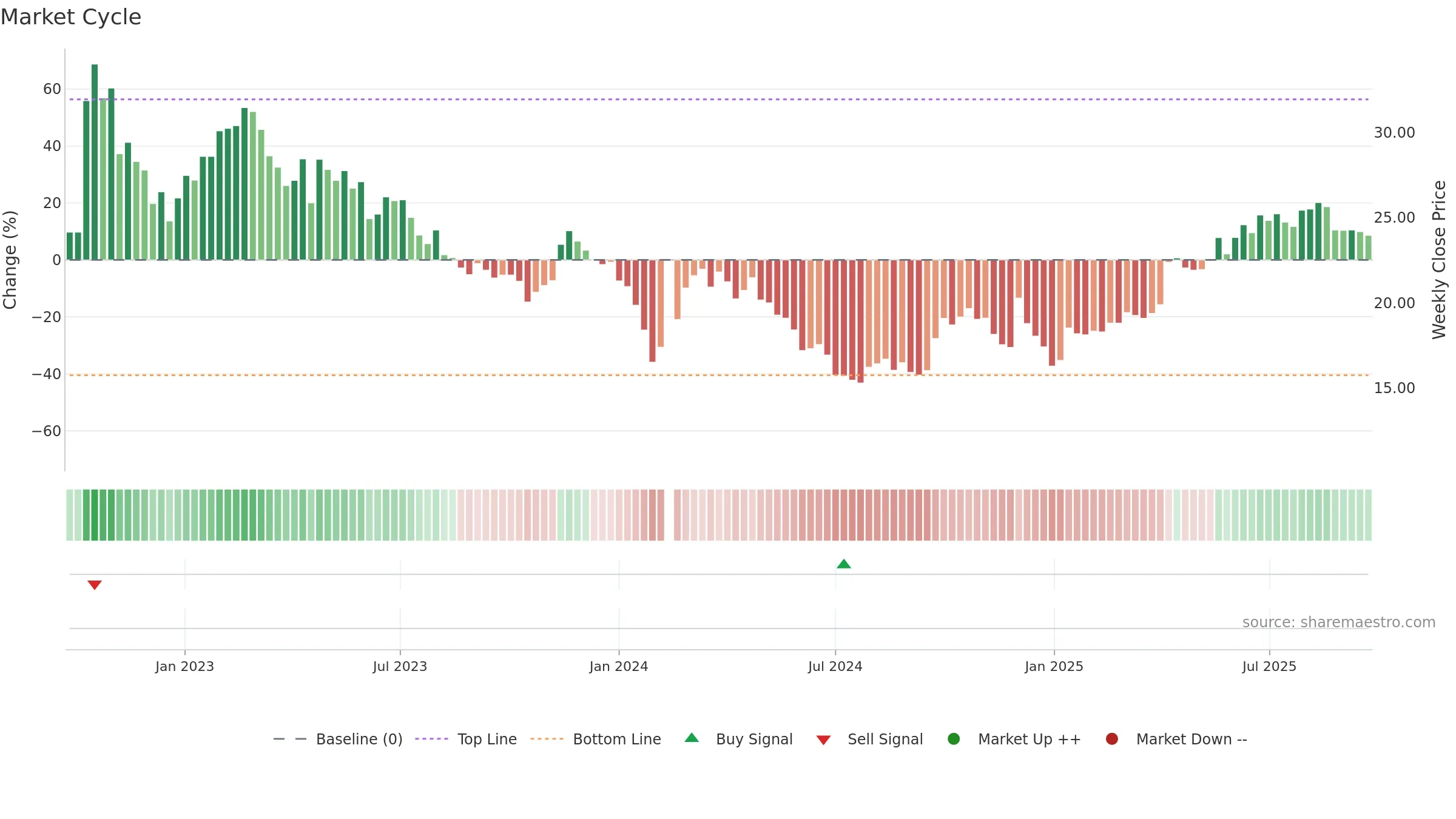Click the Jul 2024 axis label

tap(835, 666)
